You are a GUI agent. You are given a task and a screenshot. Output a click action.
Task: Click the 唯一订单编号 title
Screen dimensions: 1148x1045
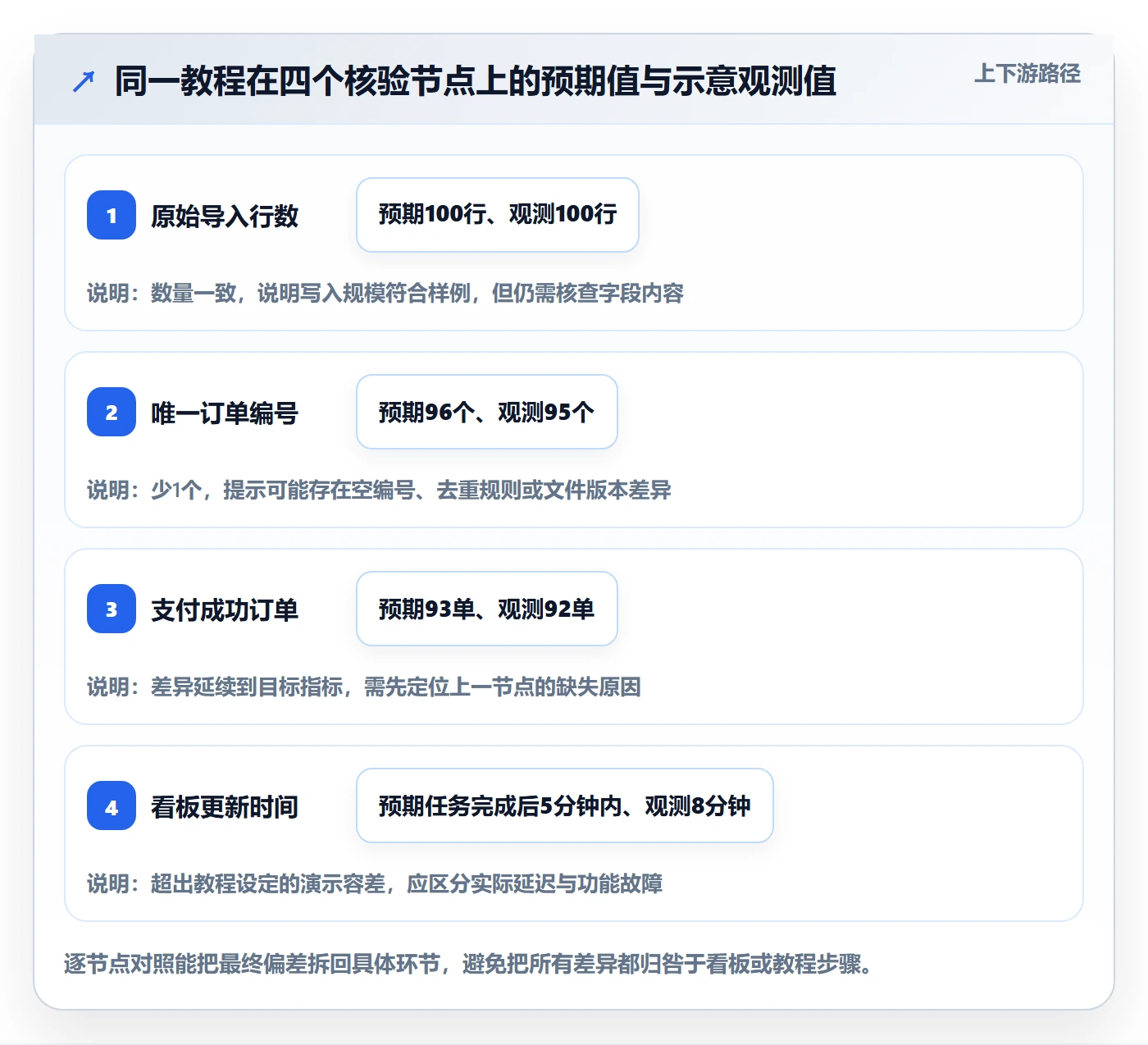tap(225, 413)
